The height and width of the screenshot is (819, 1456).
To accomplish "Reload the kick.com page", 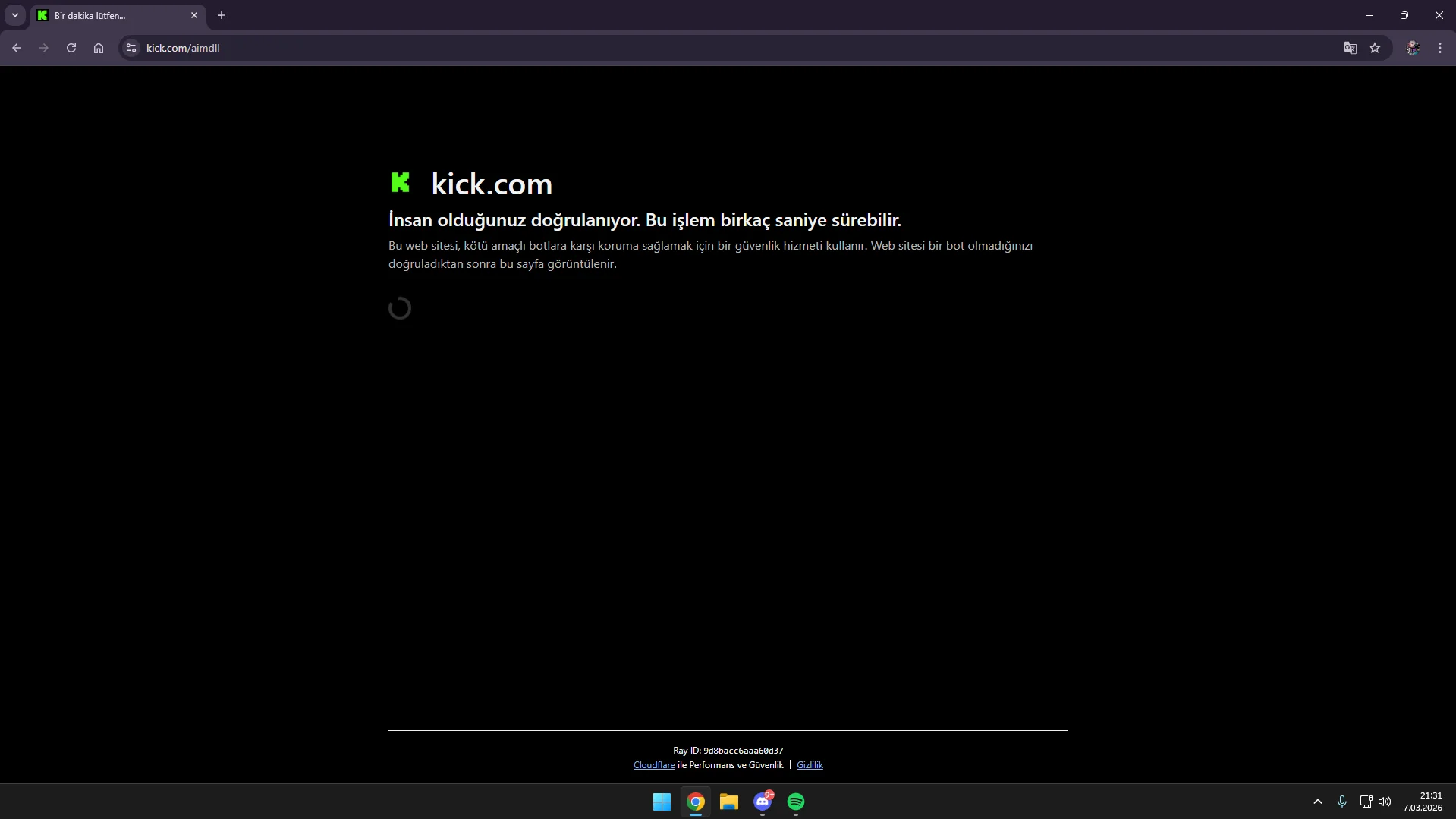I will point(71,48).
